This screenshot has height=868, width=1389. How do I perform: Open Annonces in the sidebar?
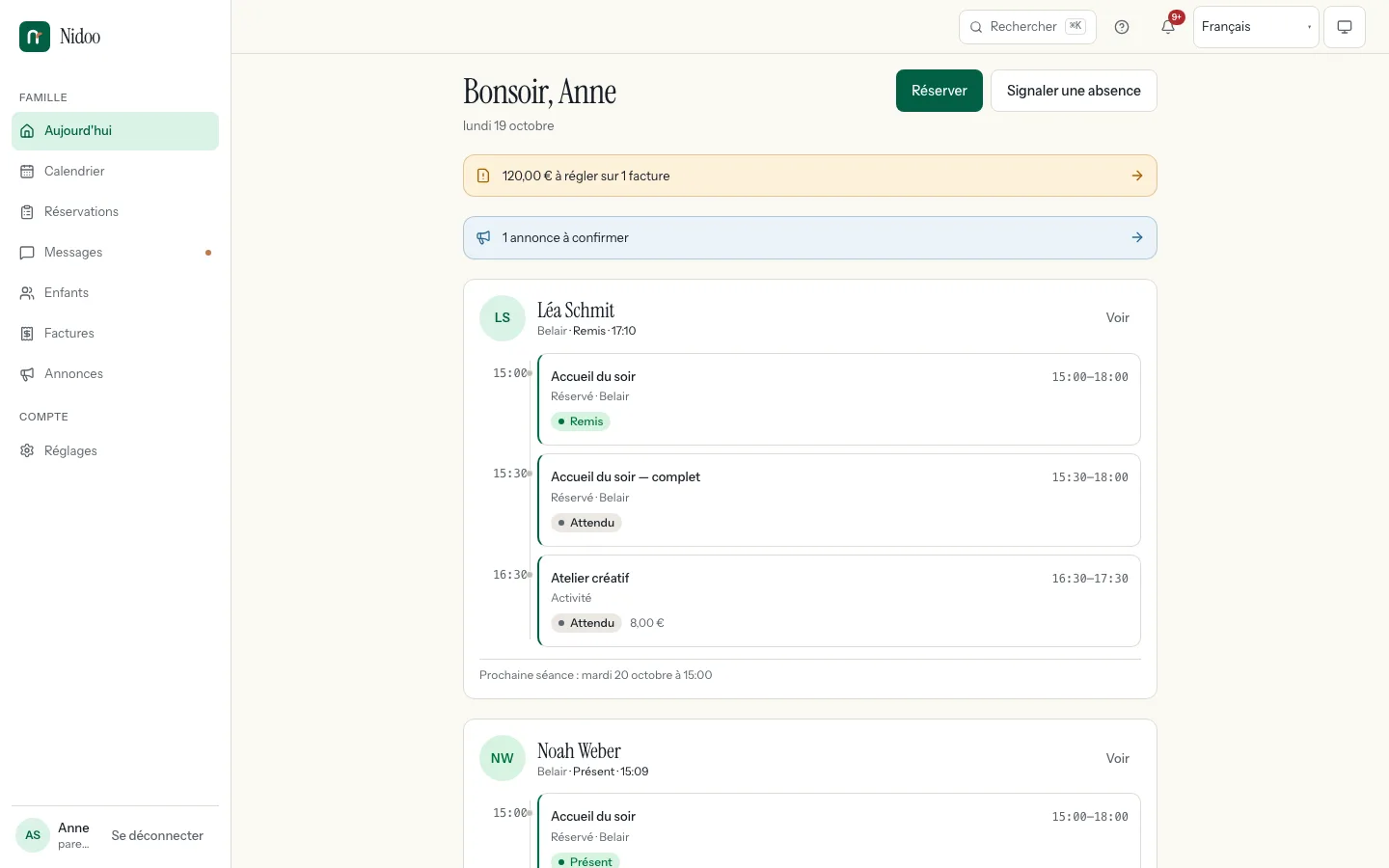pyautogui.click(x=116, y=374)
